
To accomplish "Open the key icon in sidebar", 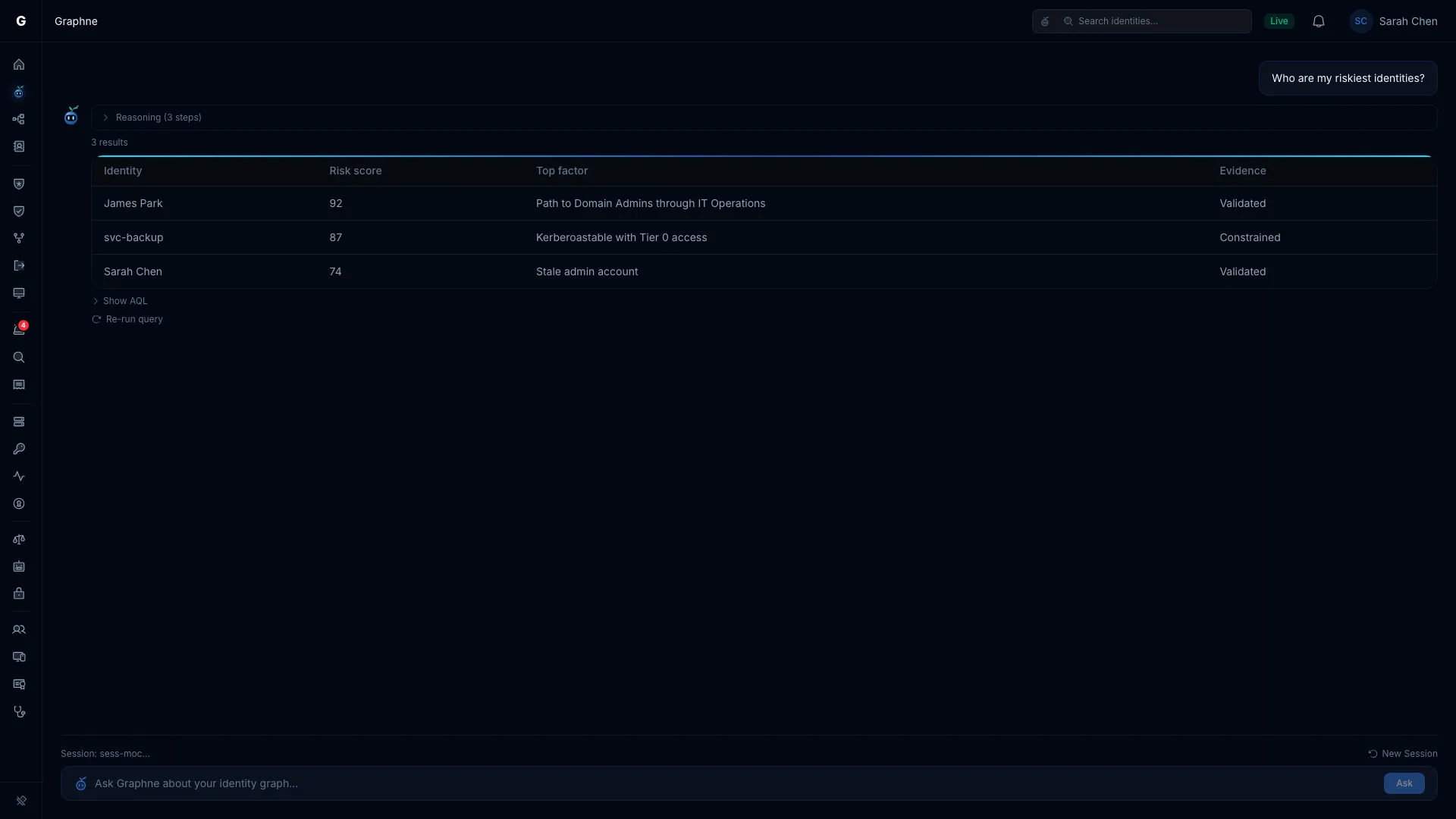I will 19,449.
